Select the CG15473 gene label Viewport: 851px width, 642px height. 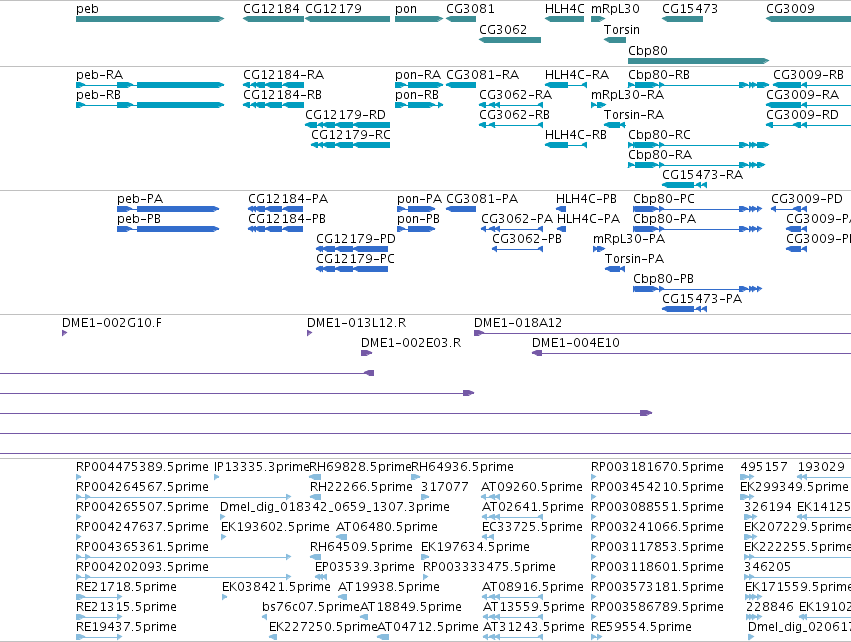[690, 9]
